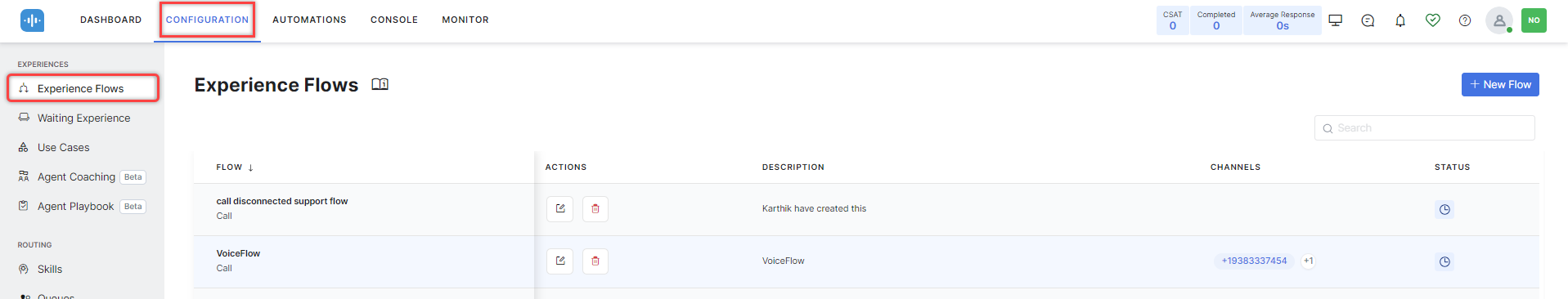Open the help question mark icon

click(1465, 20)
